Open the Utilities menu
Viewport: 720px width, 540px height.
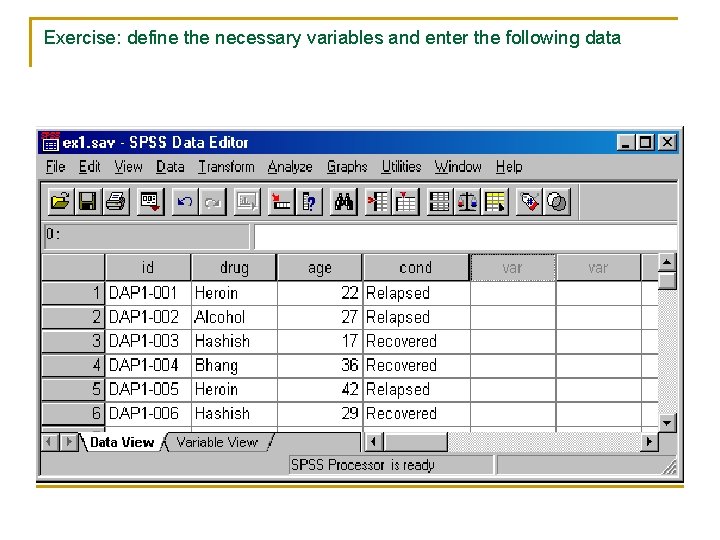(x=401, y=167)
